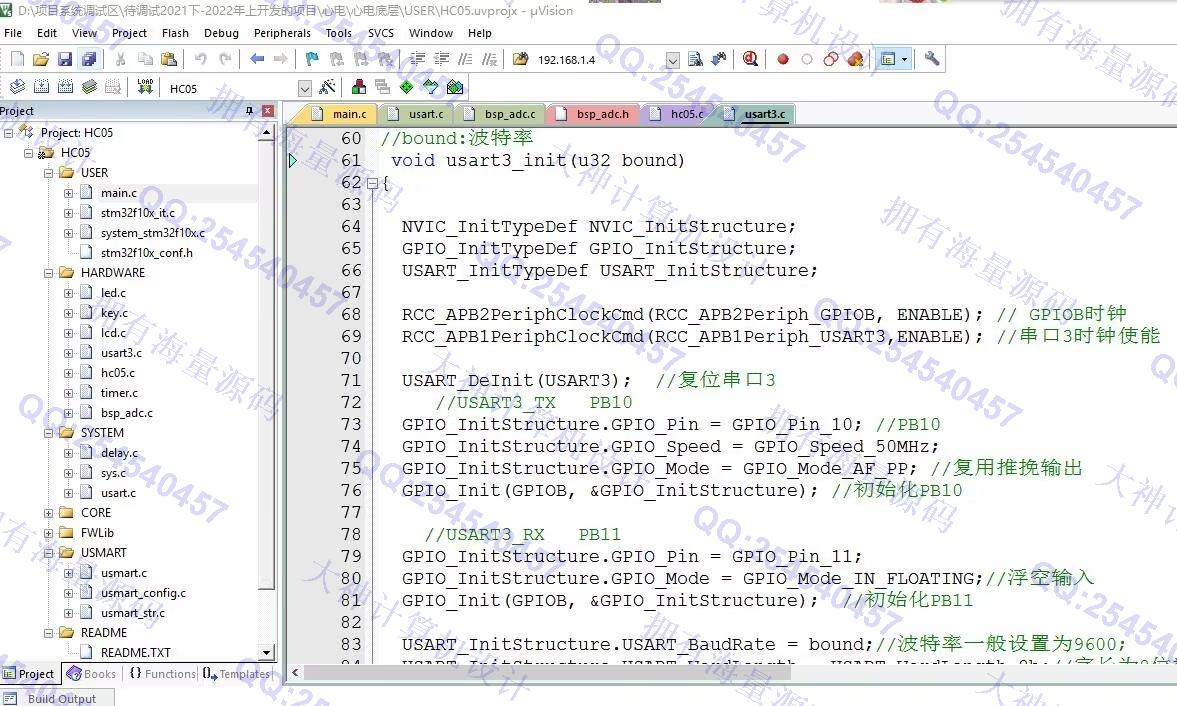Screen dimensions: 1177x706
Task: Click the Cut scissors icon
Action: (x=120, y=59)
